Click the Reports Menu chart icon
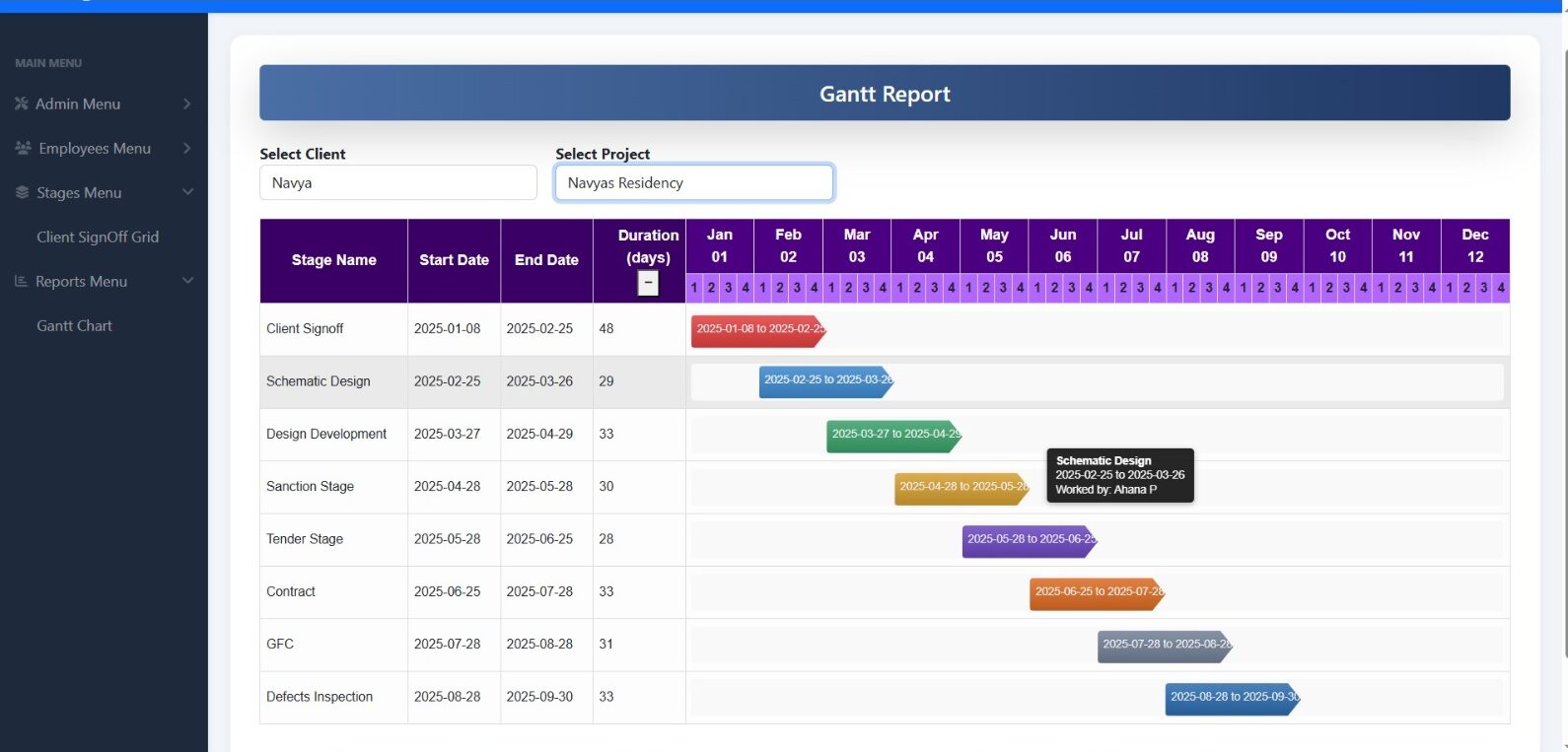 [21, 281]
